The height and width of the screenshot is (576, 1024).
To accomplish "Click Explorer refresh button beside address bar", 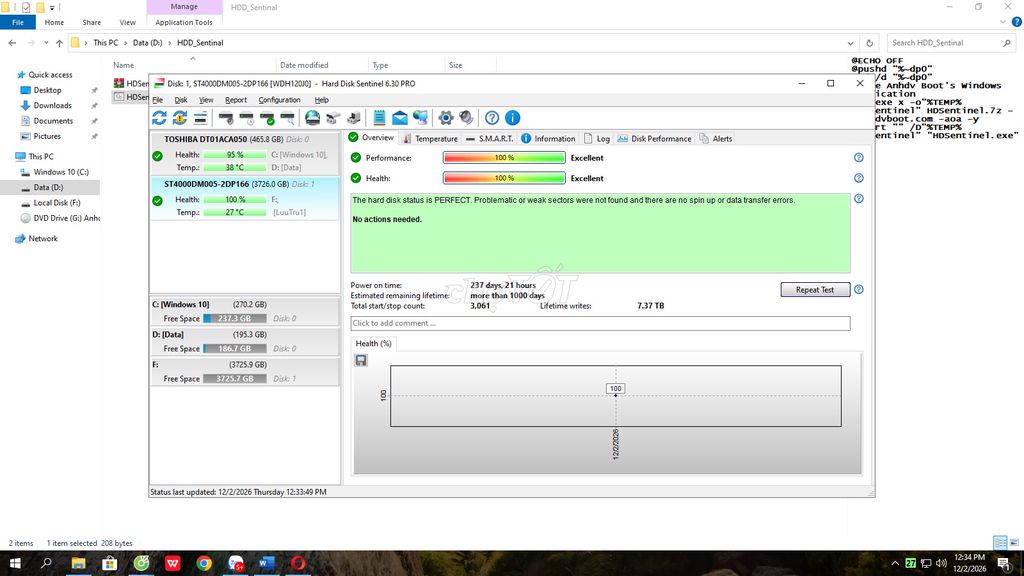I will [x=869, y=43].
